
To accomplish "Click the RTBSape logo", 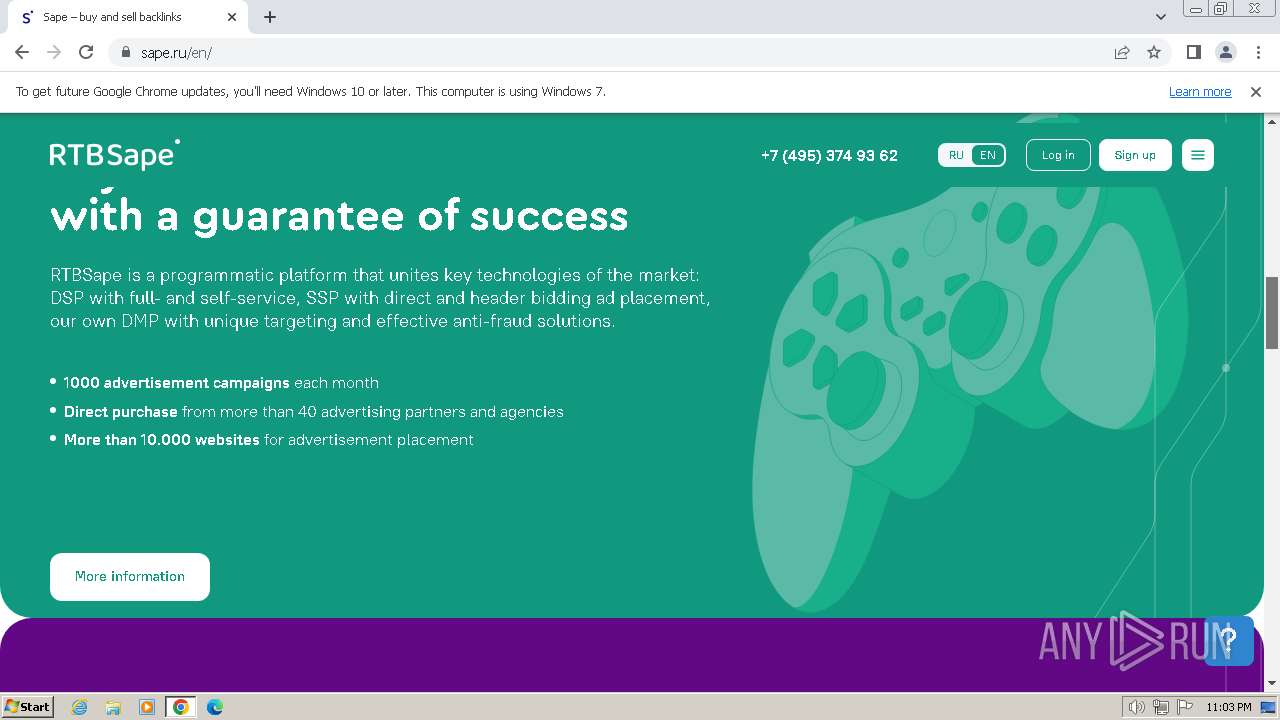I will point(115,155).
